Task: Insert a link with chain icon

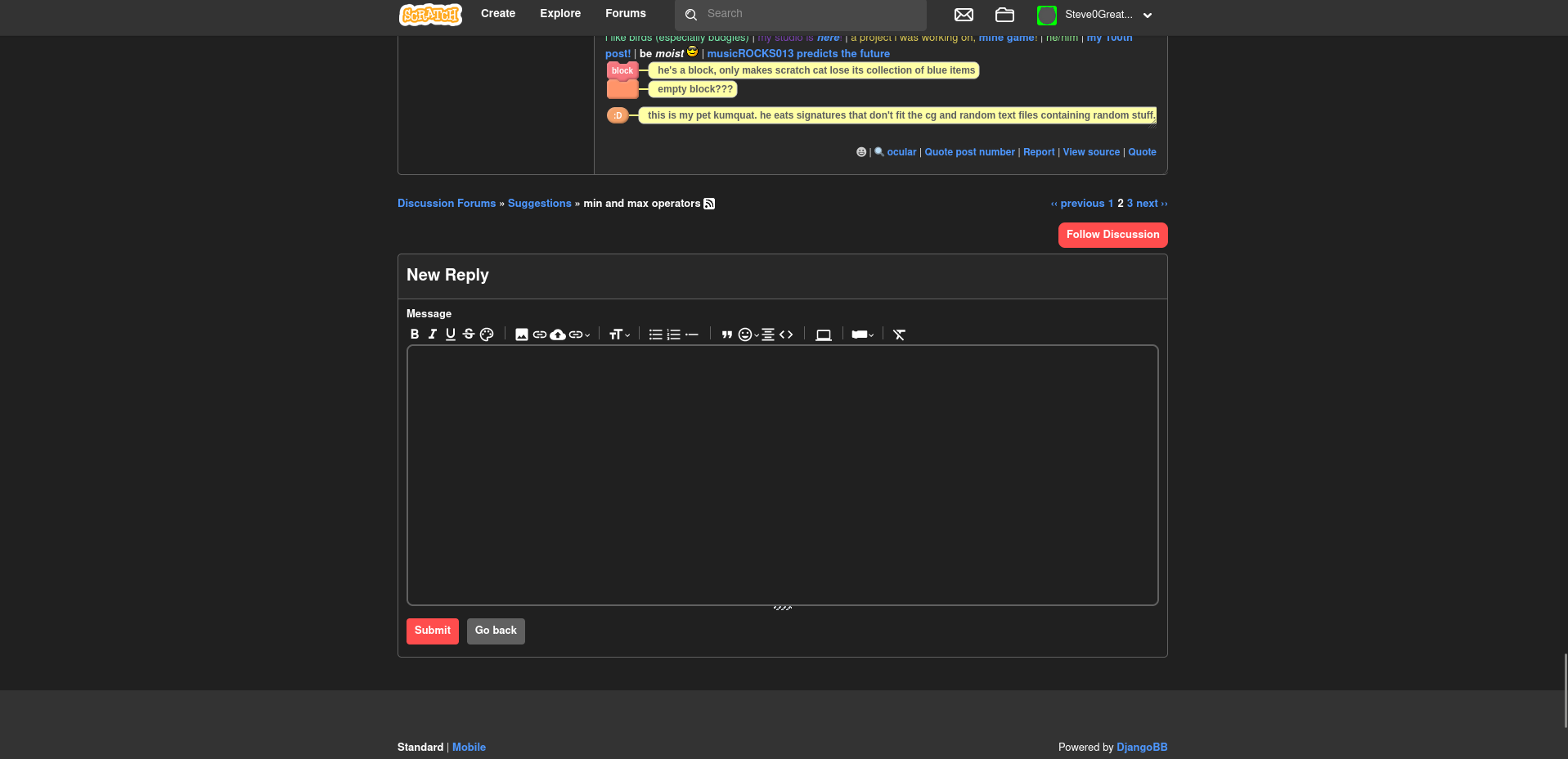Action: 540,335
